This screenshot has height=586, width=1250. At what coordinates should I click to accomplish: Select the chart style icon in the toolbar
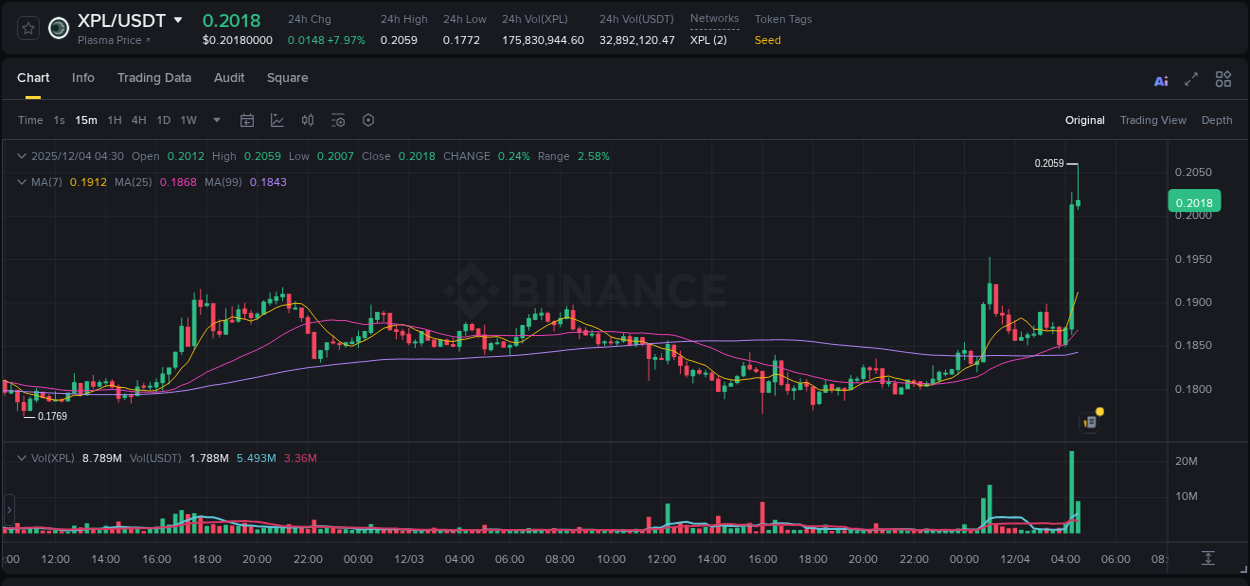click(x=275, y=120)
